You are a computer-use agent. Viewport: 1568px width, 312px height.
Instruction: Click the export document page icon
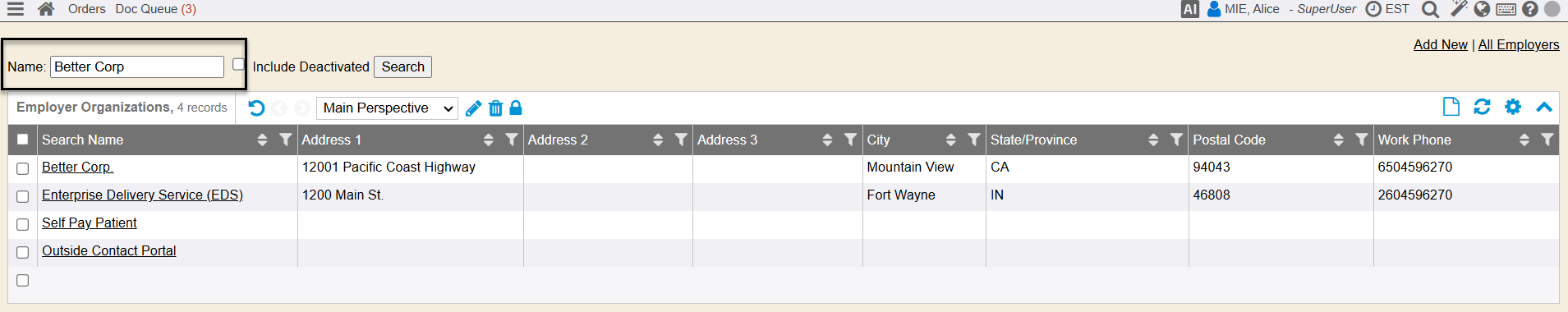pyautogui.click(x=1451, y=107)
